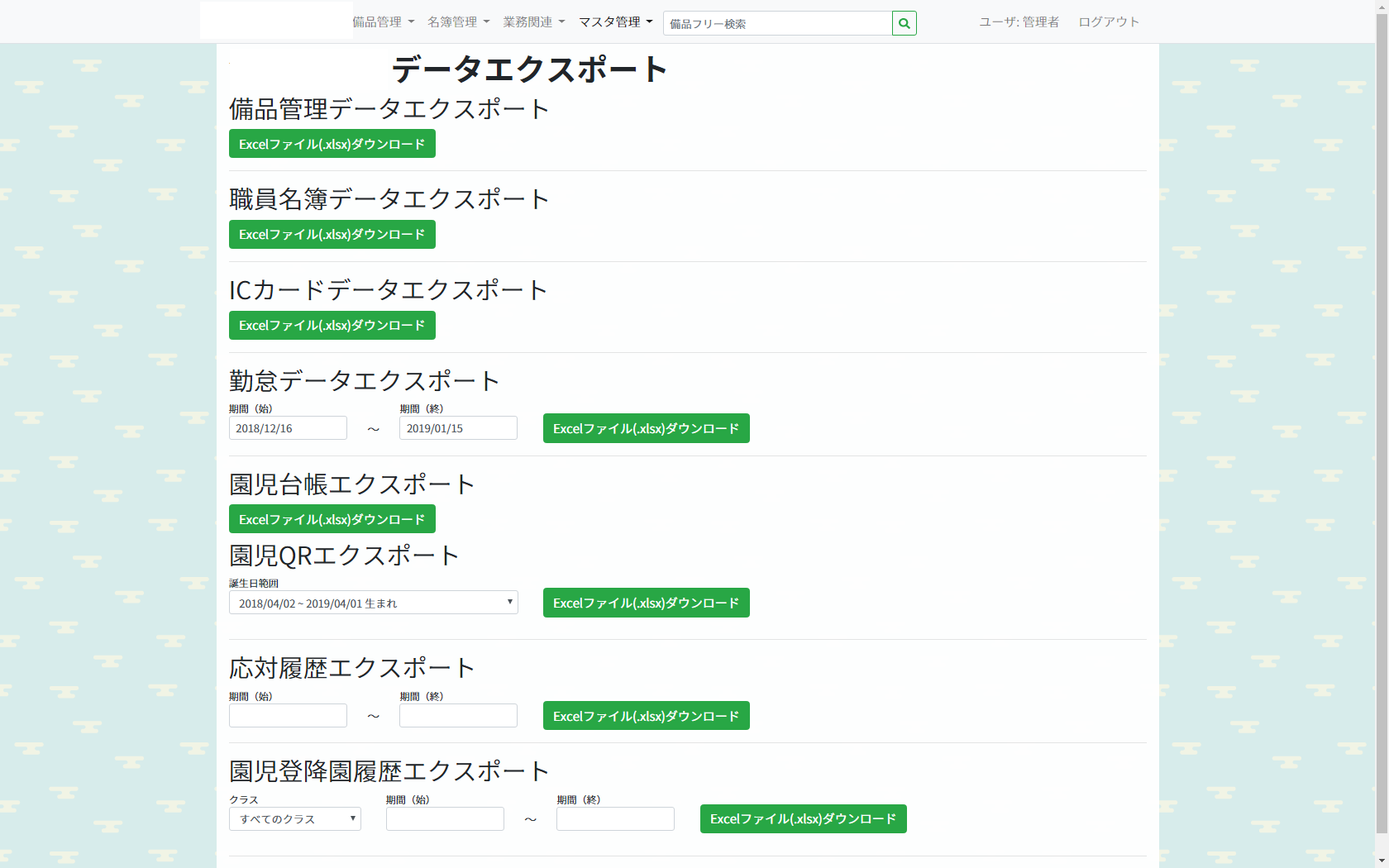Download 備品管理データ Excel file
1389x868 pixels.
pos(332,144)
